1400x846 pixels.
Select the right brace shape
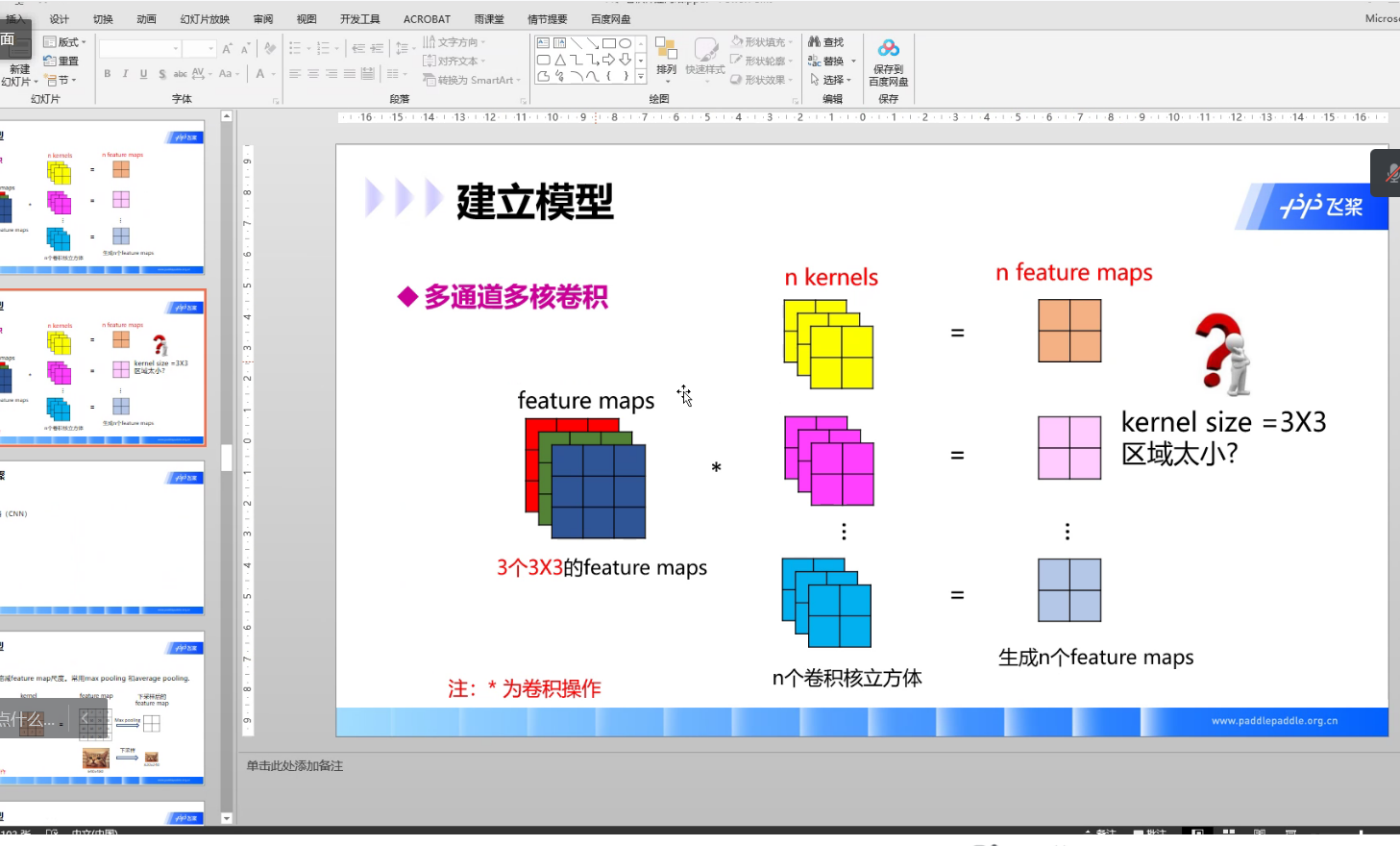pos(626,76)
